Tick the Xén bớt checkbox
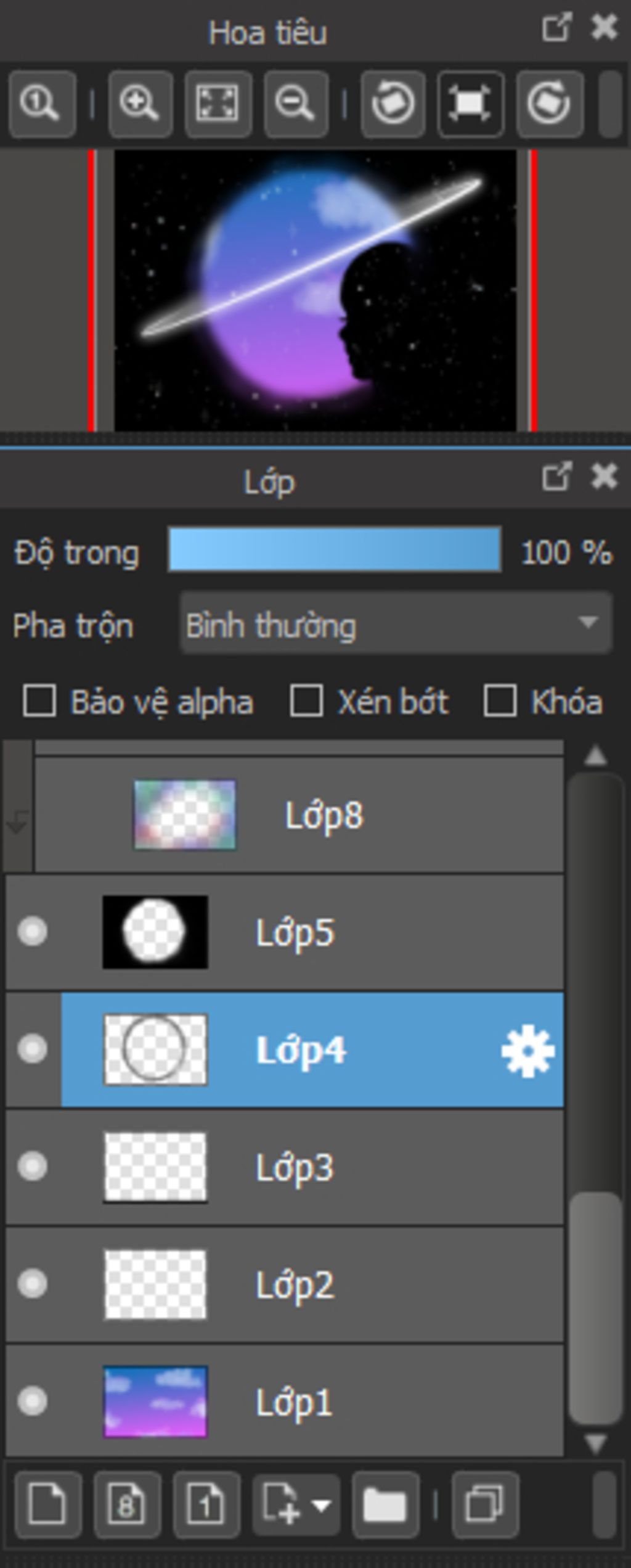This screenshot has width=631, height=1568. [x=306, y=701]
